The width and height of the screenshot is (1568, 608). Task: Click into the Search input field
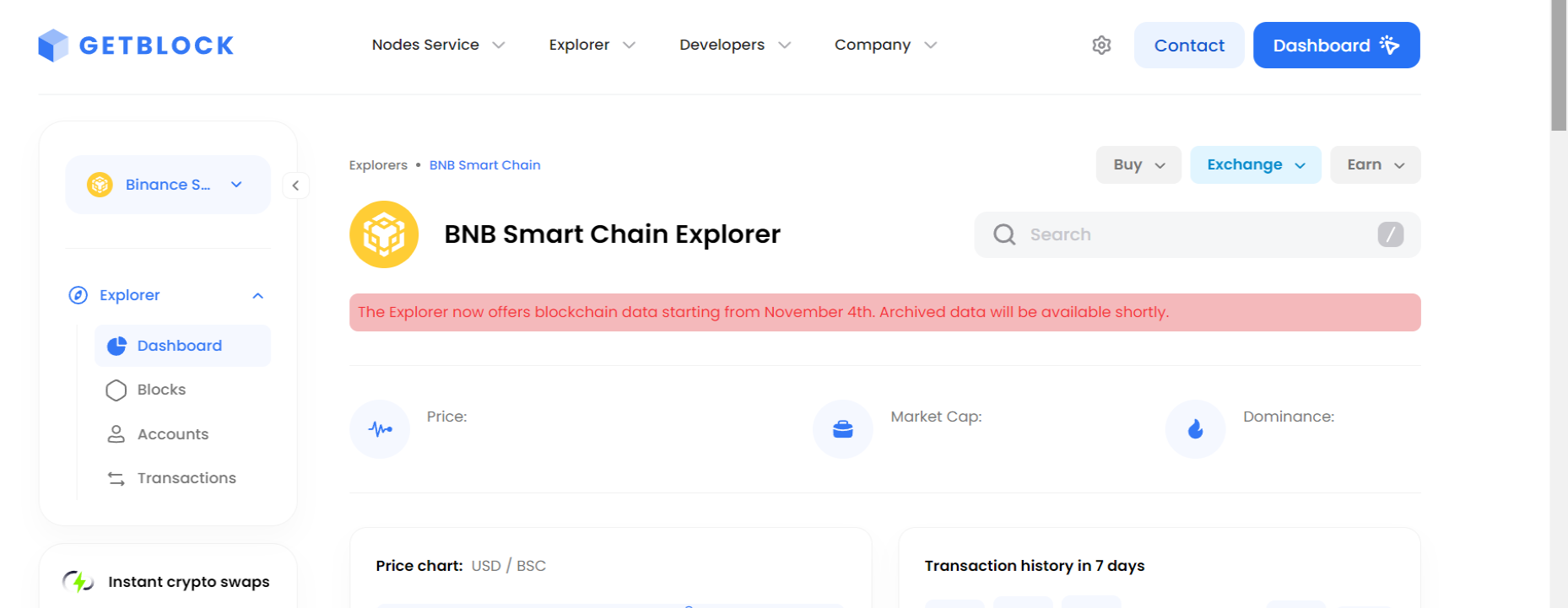pos(1198,234)
